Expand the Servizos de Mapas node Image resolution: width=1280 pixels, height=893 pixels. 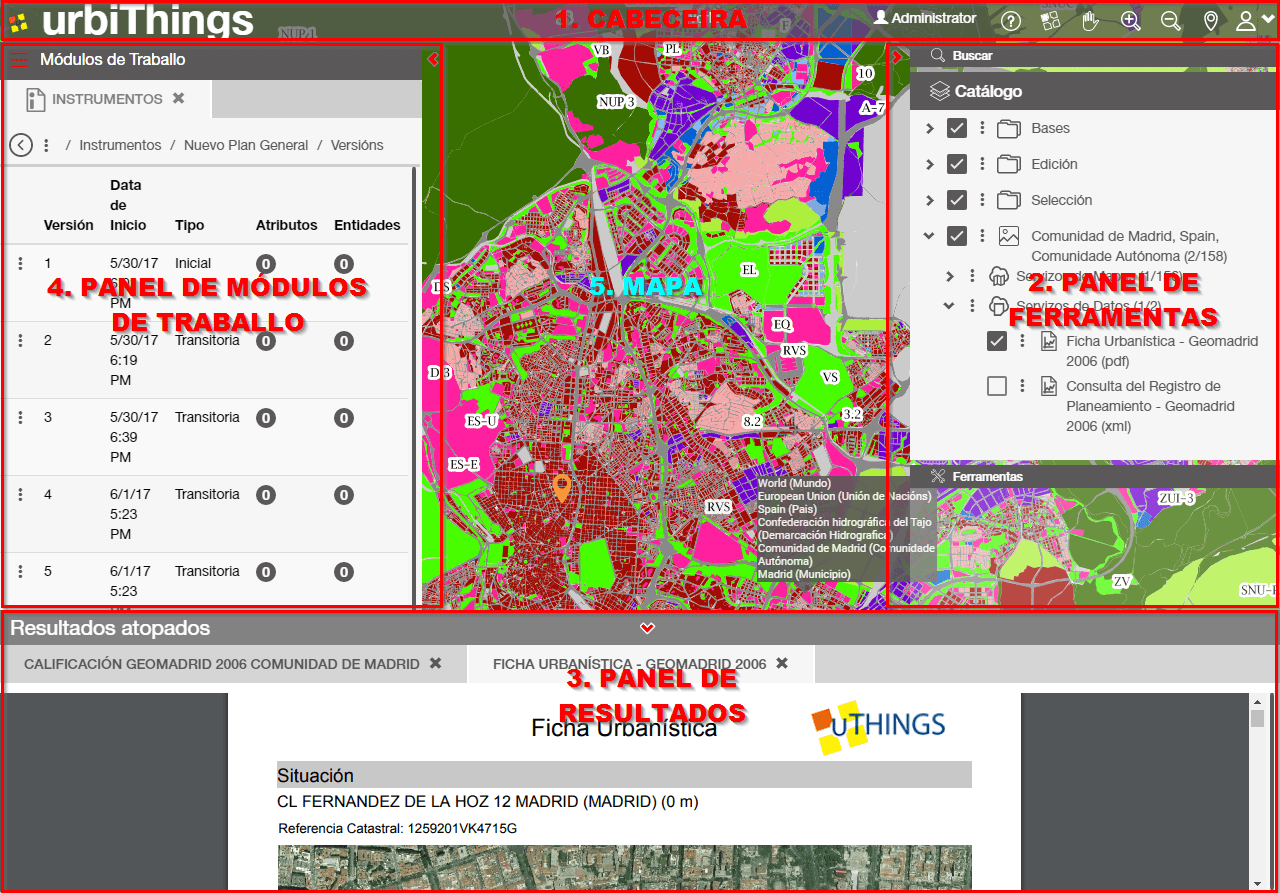pyautogui.click(x=950, y=276)
